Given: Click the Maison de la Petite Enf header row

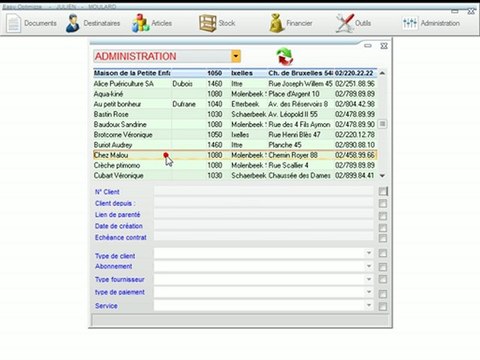Looking at the screenshot, I should 235,73.
